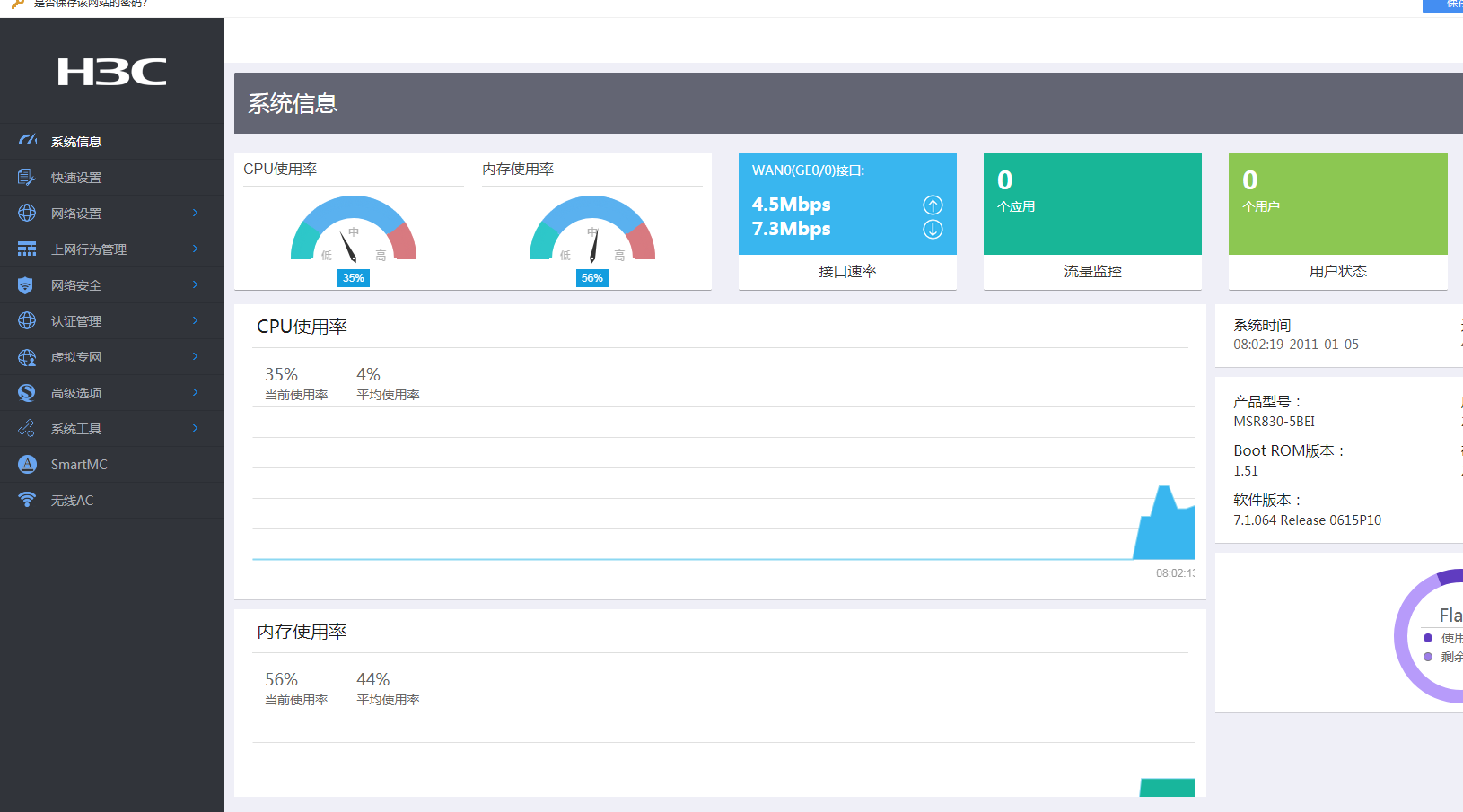Expand the 网络设置 menu chevron
The width and height of the screenshot is (1463, 812).
(195, 213)
